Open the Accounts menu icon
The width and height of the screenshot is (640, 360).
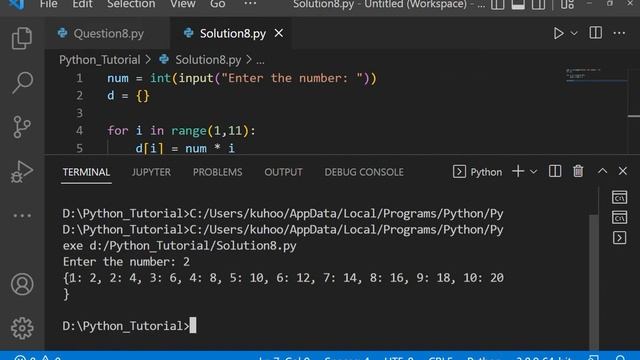22,284
